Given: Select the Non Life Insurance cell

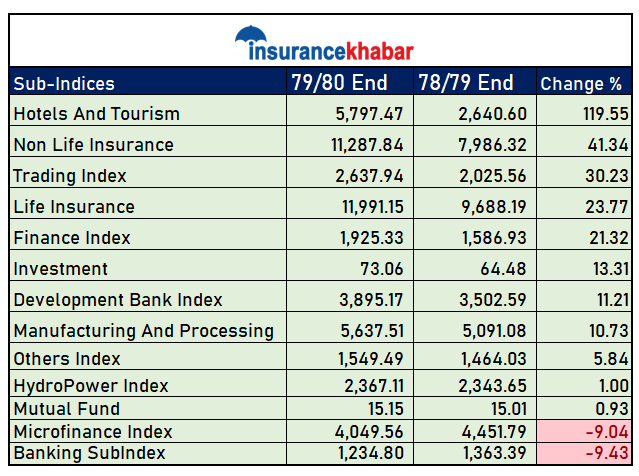Looking at the screenshot, I should pyautogui.click(x=93, y=145).
